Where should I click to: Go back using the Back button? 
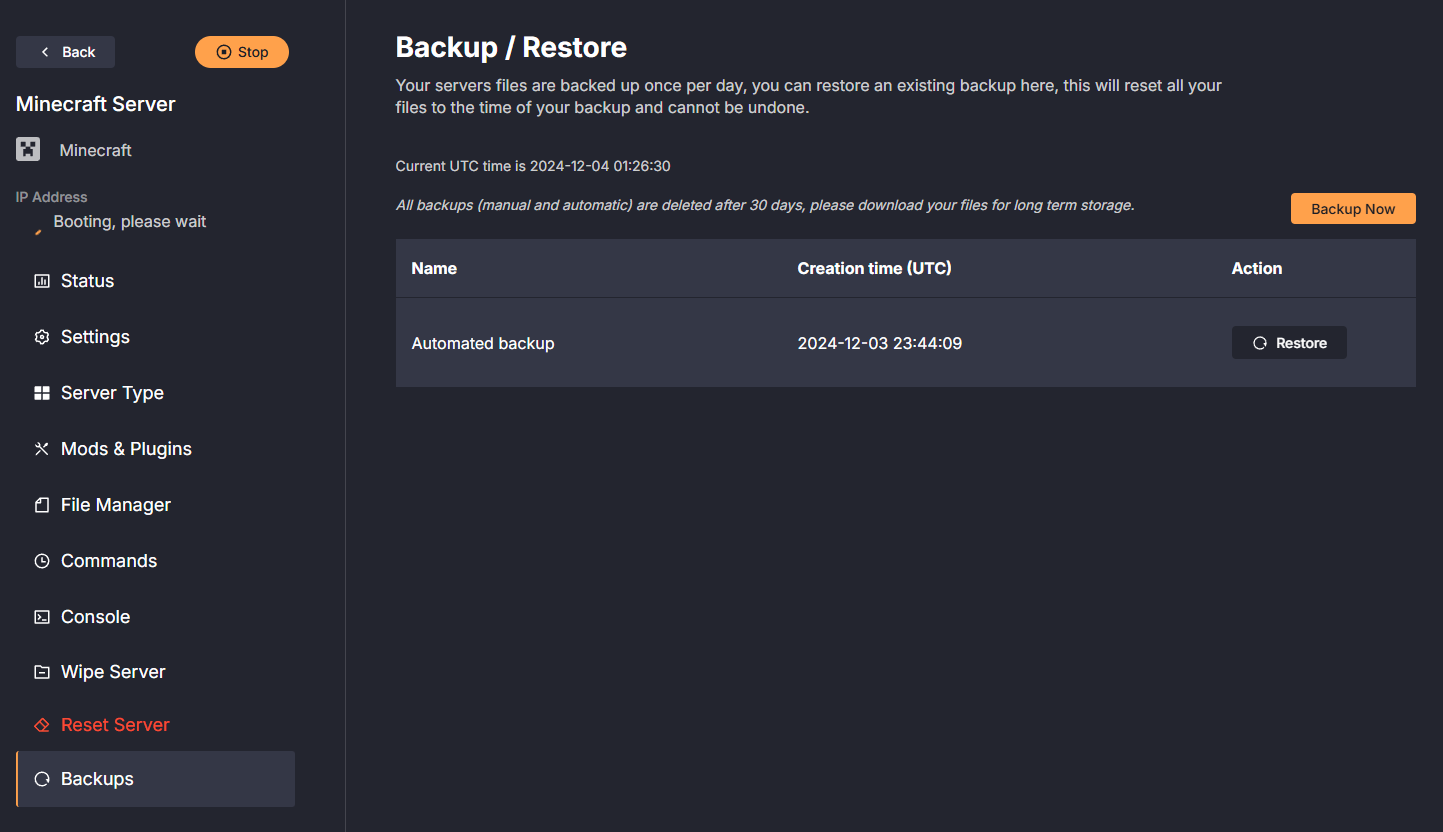(x=65, y=51)
